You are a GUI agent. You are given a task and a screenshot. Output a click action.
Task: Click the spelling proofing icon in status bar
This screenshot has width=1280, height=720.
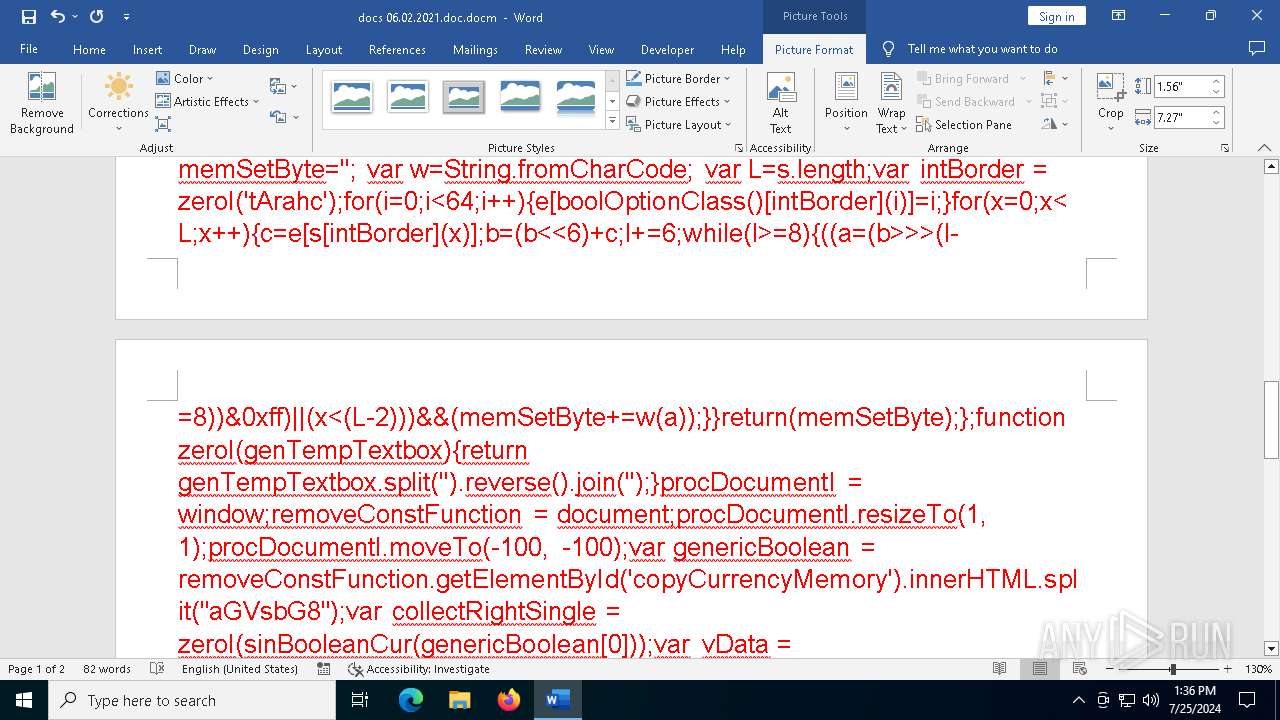[x=157, y=669]
